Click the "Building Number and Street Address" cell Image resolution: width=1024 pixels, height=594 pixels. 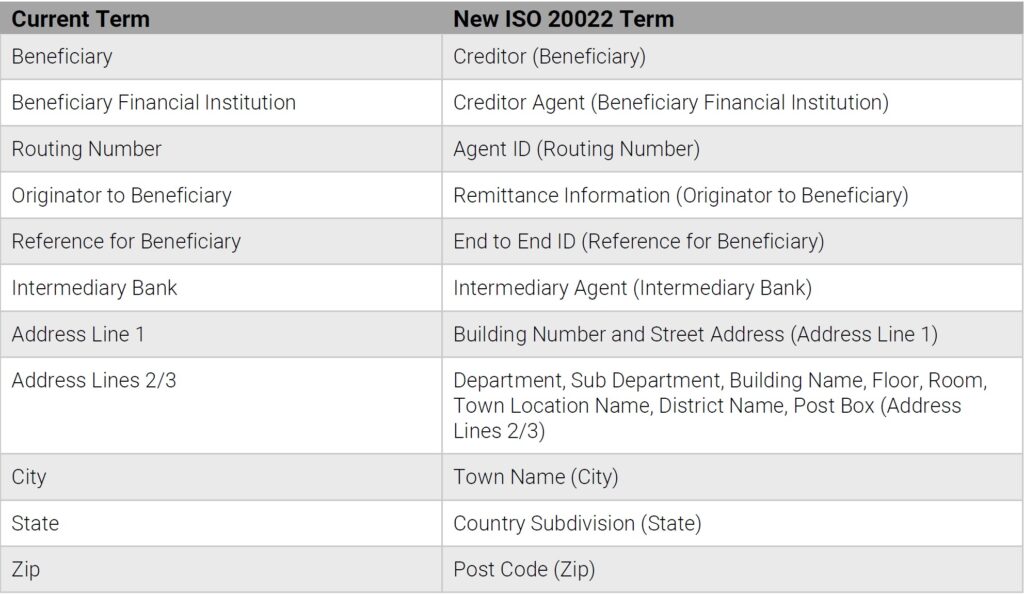(695, 334)
